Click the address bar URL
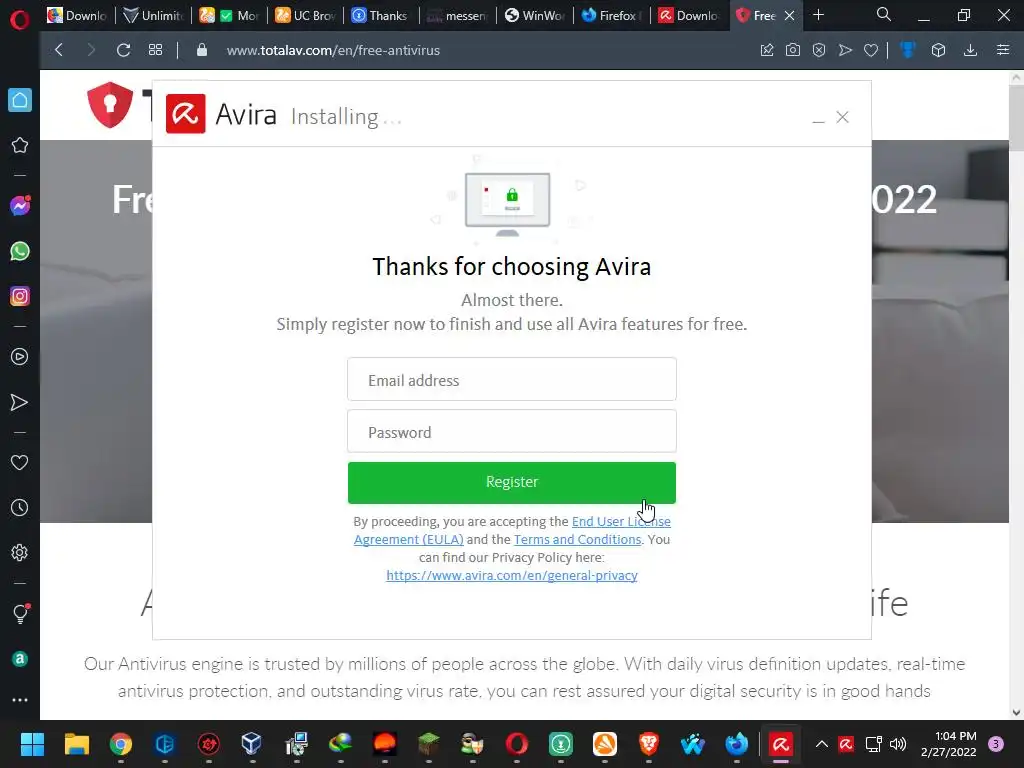Screen dimensions: 1024x768 [x=333, y=50]
